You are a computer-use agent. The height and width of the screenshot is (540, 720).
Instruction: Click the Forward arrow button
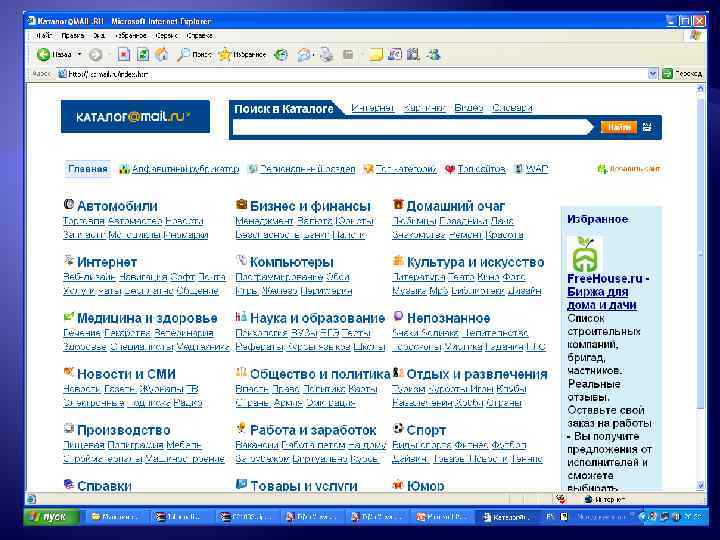click(x=96, y=55)
